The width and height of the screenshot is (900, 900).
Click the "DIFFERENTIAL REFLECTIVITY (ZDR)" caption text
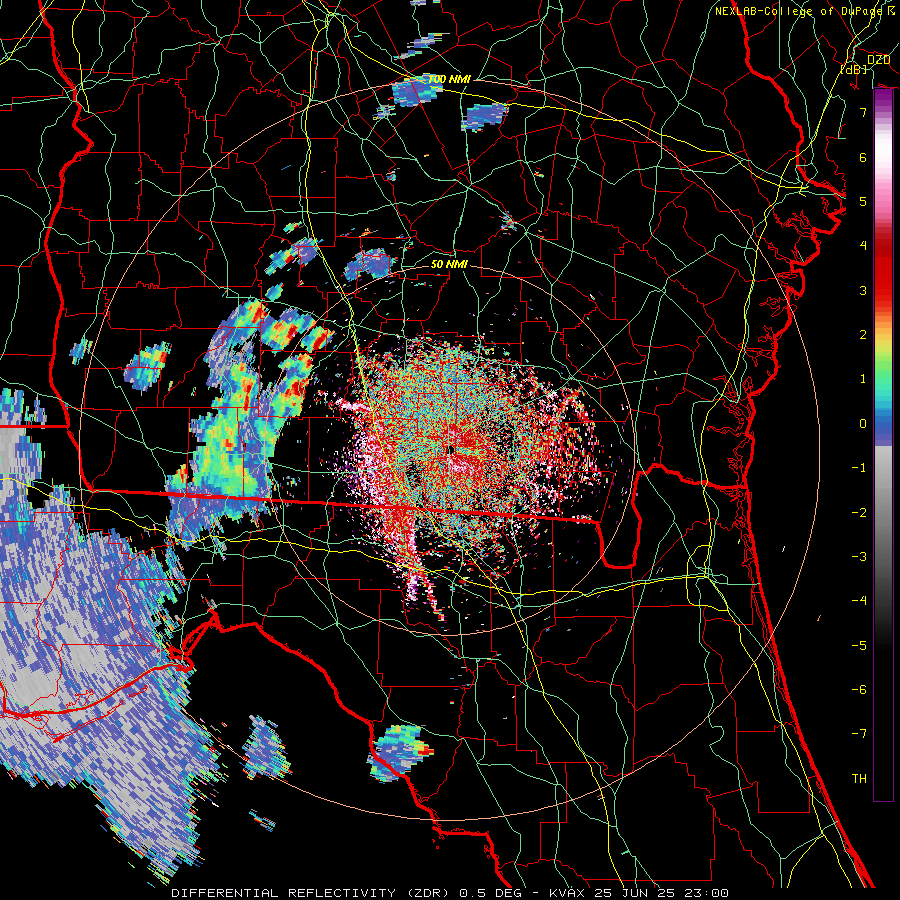pos(312,893)
